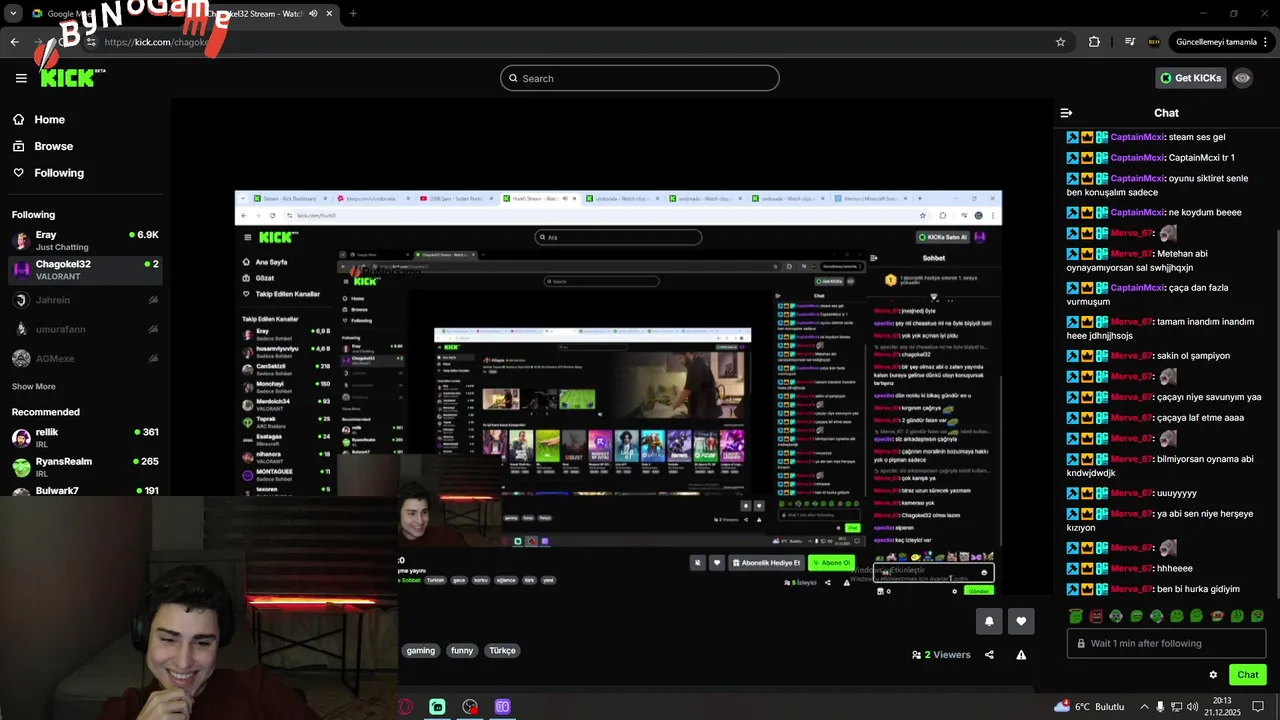This screenshot has width=1280, height=720.
Task: Expand the Following list with Show More
Action: [x=34, y=386]
